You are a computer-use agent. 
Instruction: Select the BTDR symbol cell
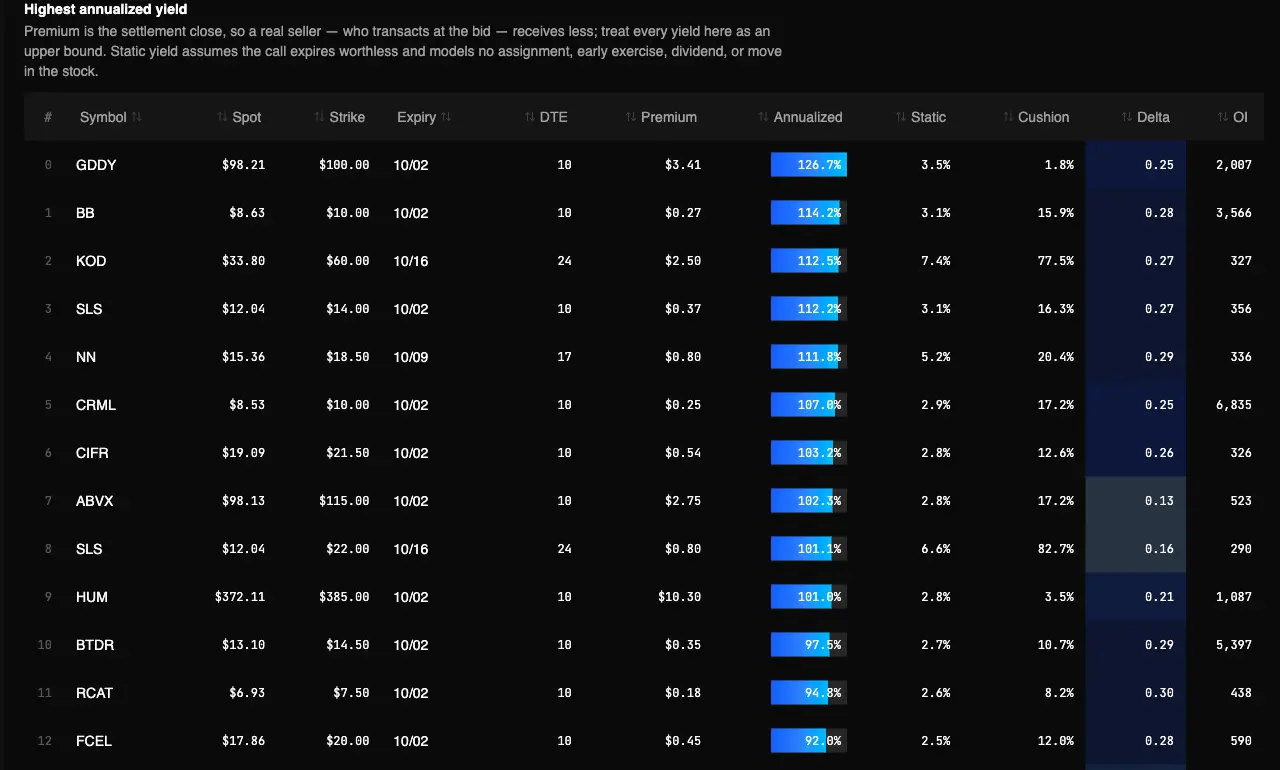(x=95, y=645)
